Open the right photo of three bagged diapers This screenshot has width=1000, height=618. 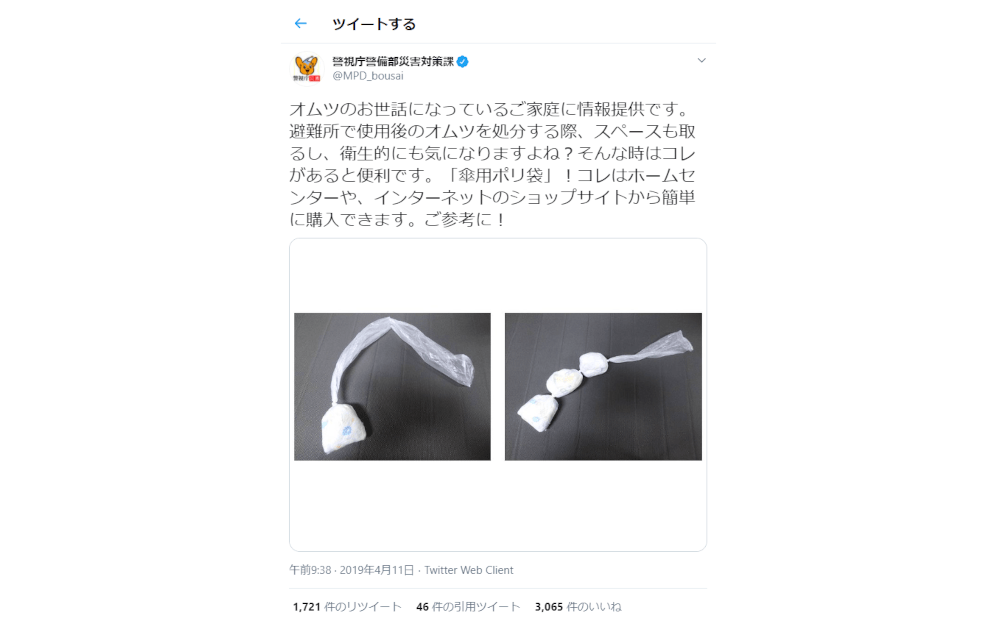point(603,386)
